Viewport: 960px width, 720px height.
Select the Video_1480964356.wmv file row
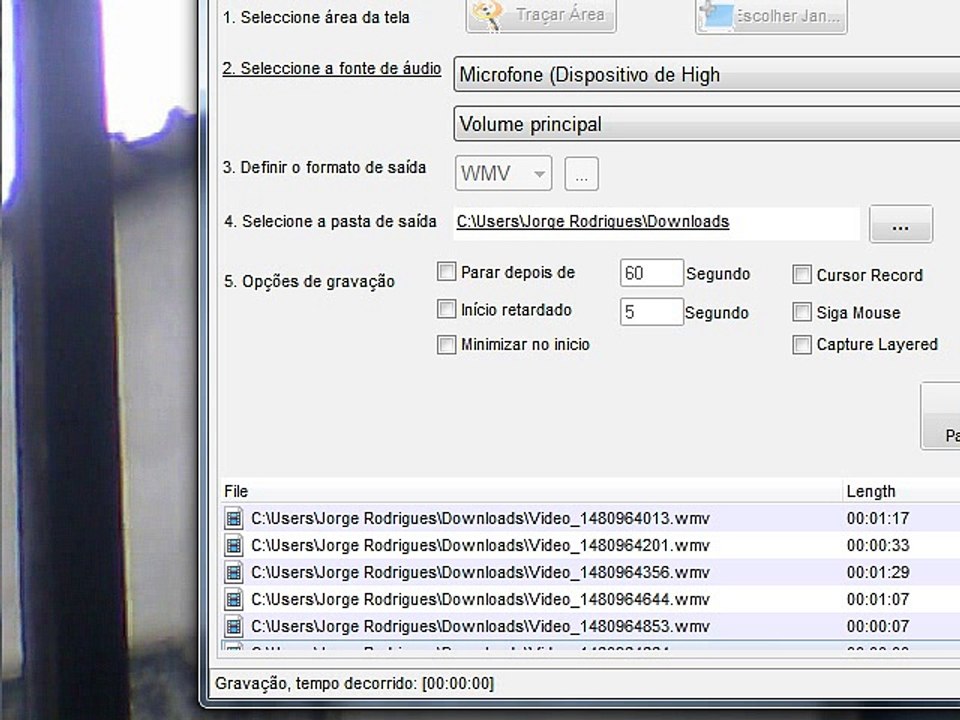(590, 572)
